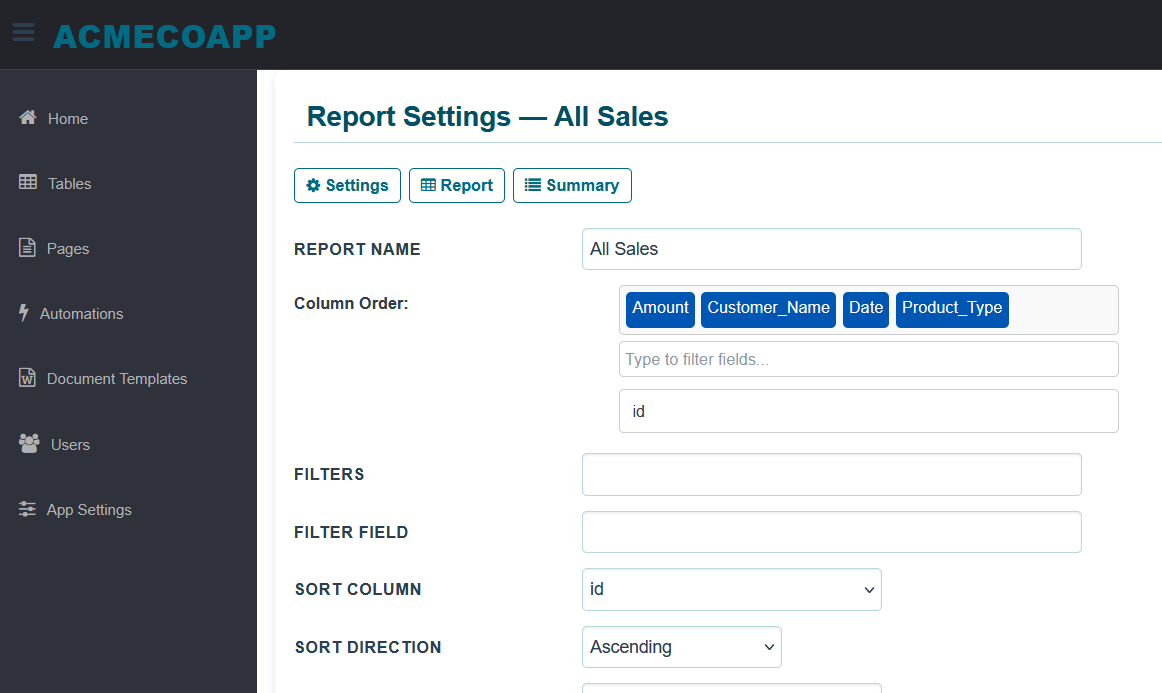
Task: Switch to the Summary tab
Action: pos(572,185)
